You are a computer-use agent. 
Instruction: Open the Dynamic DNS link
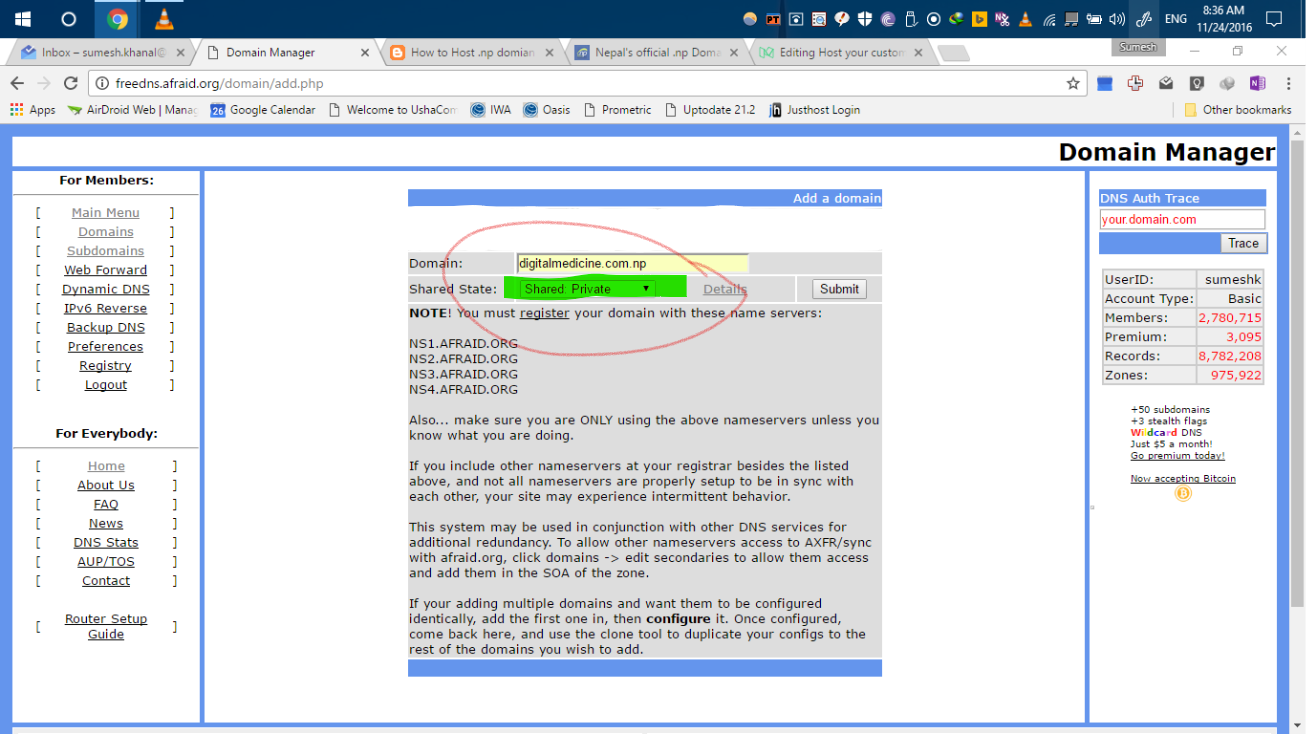tap(105, 289)
